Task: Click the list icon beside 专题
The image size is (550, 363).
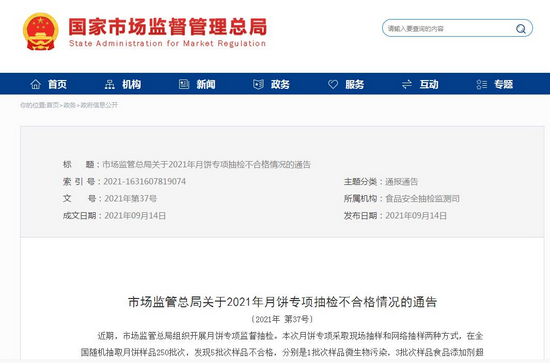Action: (x=482, y=84)
